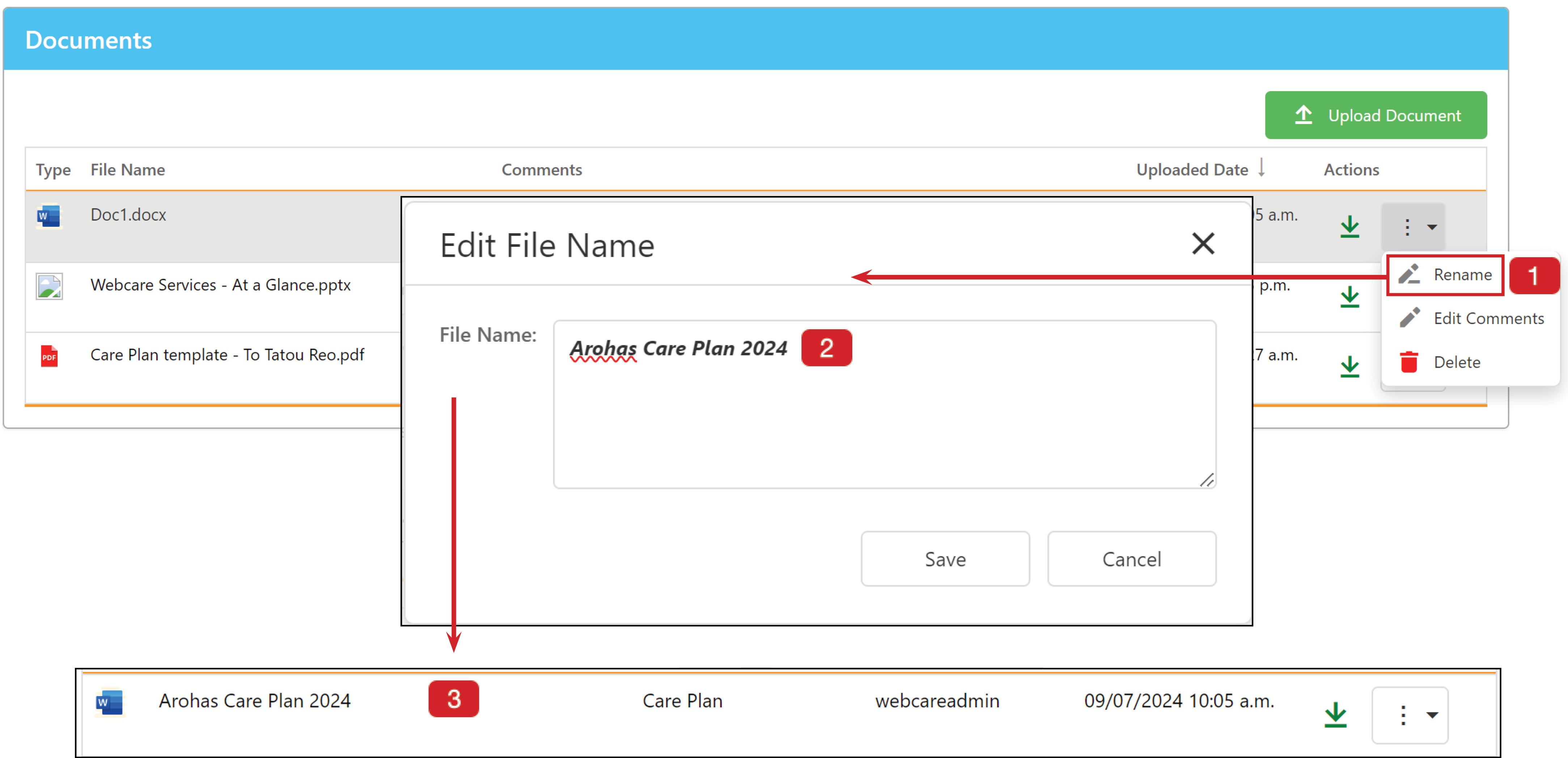Click into the File Name text area
The height and width of the screenshot is (758, 1568).
point(885,404)
